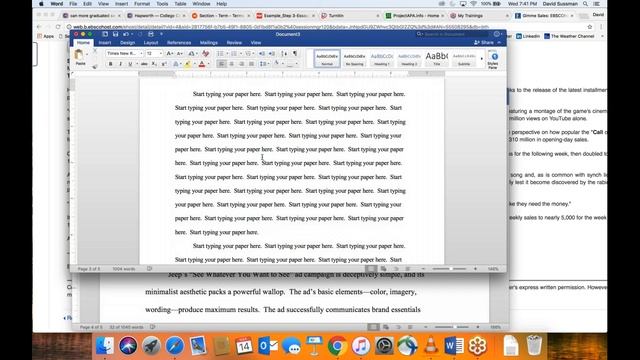Open Google Chrome from the Dock

(337, 346)
